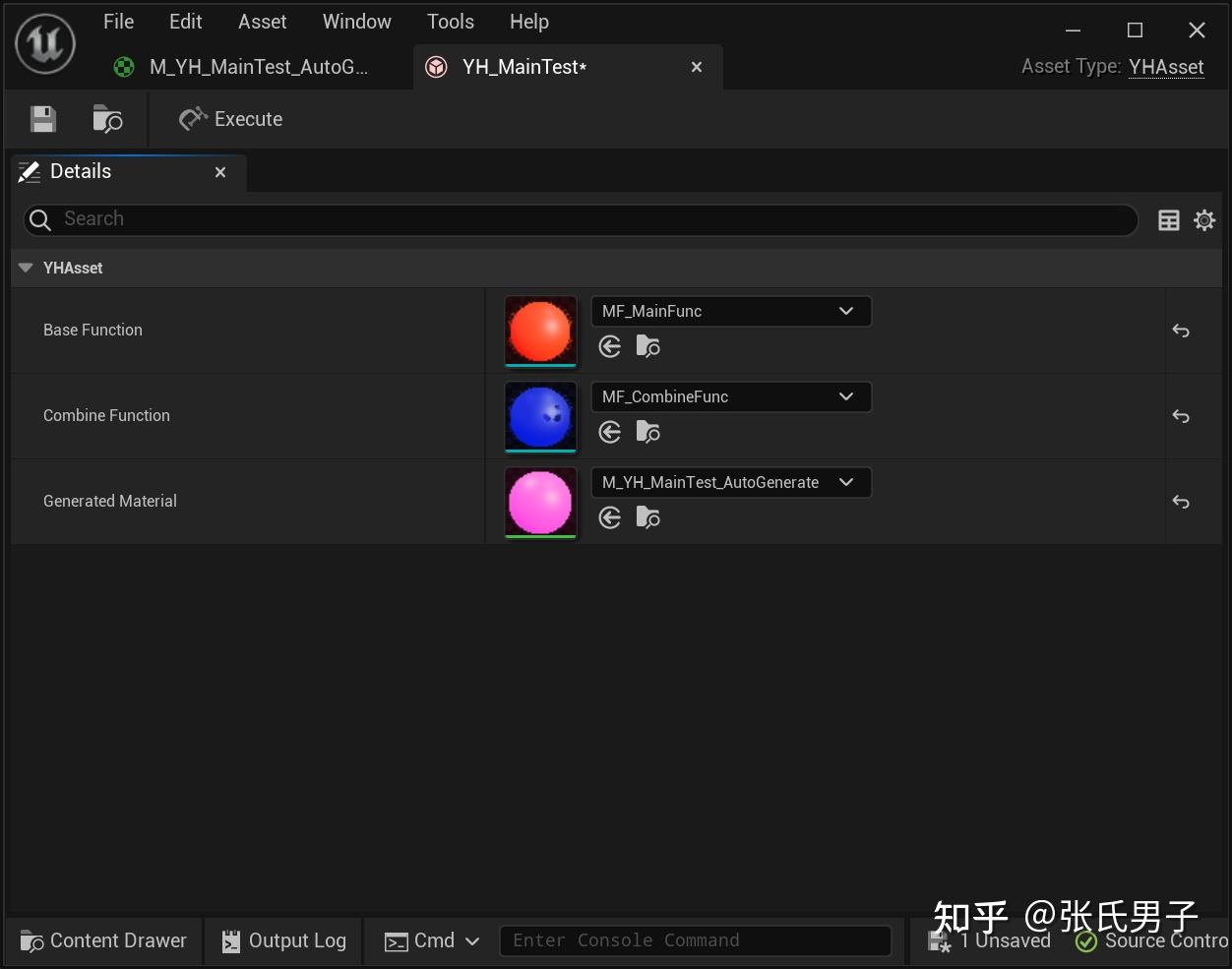The width and height of the screenshot is (1232, 969).
Task: Click the Source Control status icon
Action: (1085, 940)
